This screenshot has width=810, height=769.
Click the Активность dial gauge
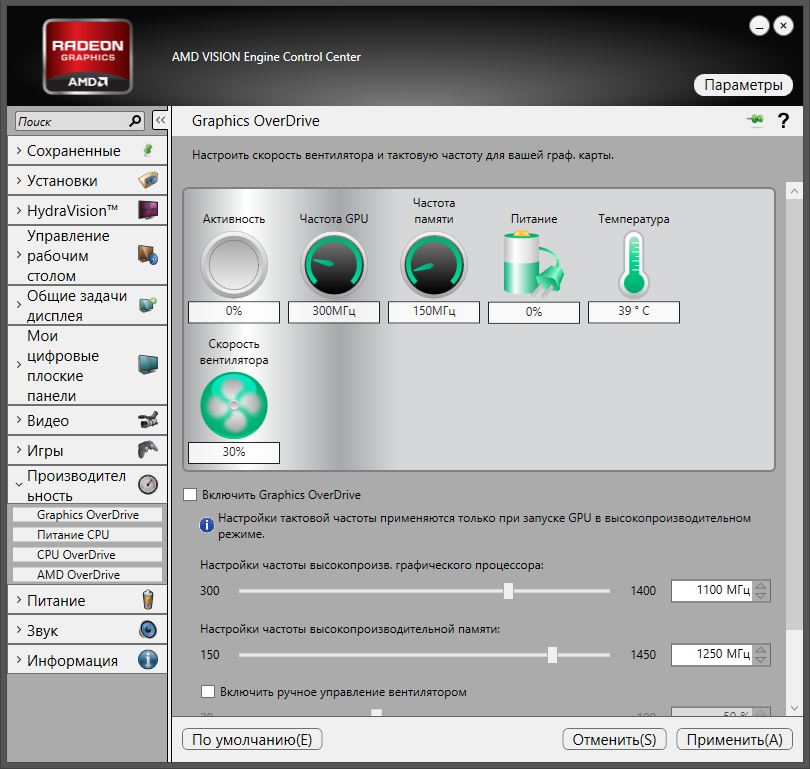pos(233,264)
